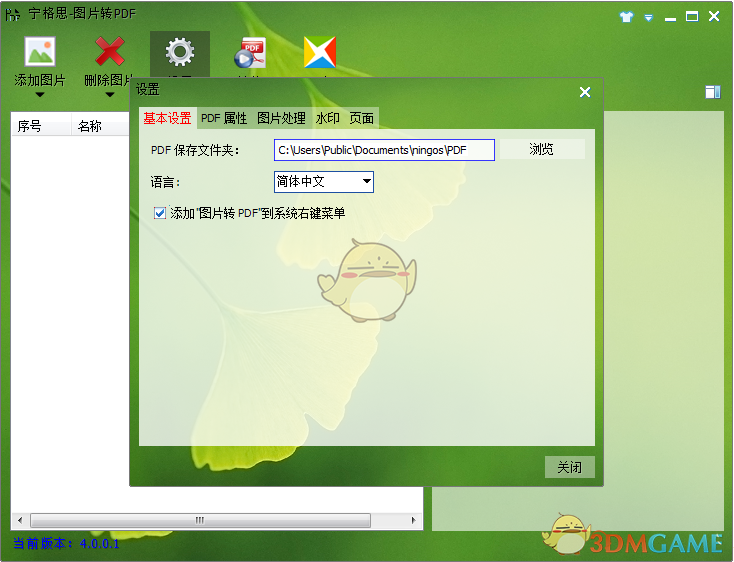Toggle the preview panel icon at right
734x562 pixels.
coord(713,92)
